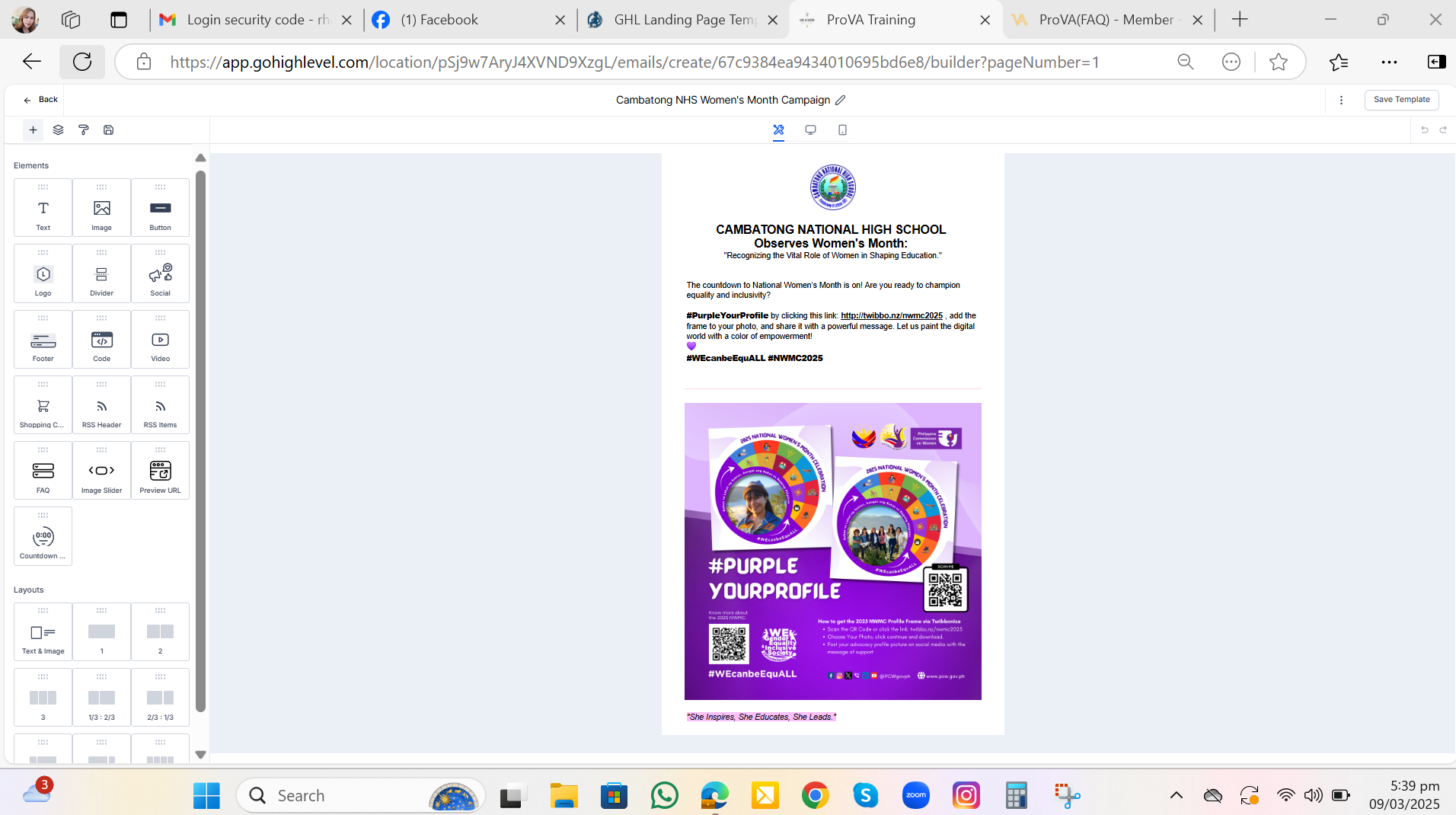This screenshot has width=1456, height=815.
Task: Open the three-dot options menu
Action: (1341, 100)
